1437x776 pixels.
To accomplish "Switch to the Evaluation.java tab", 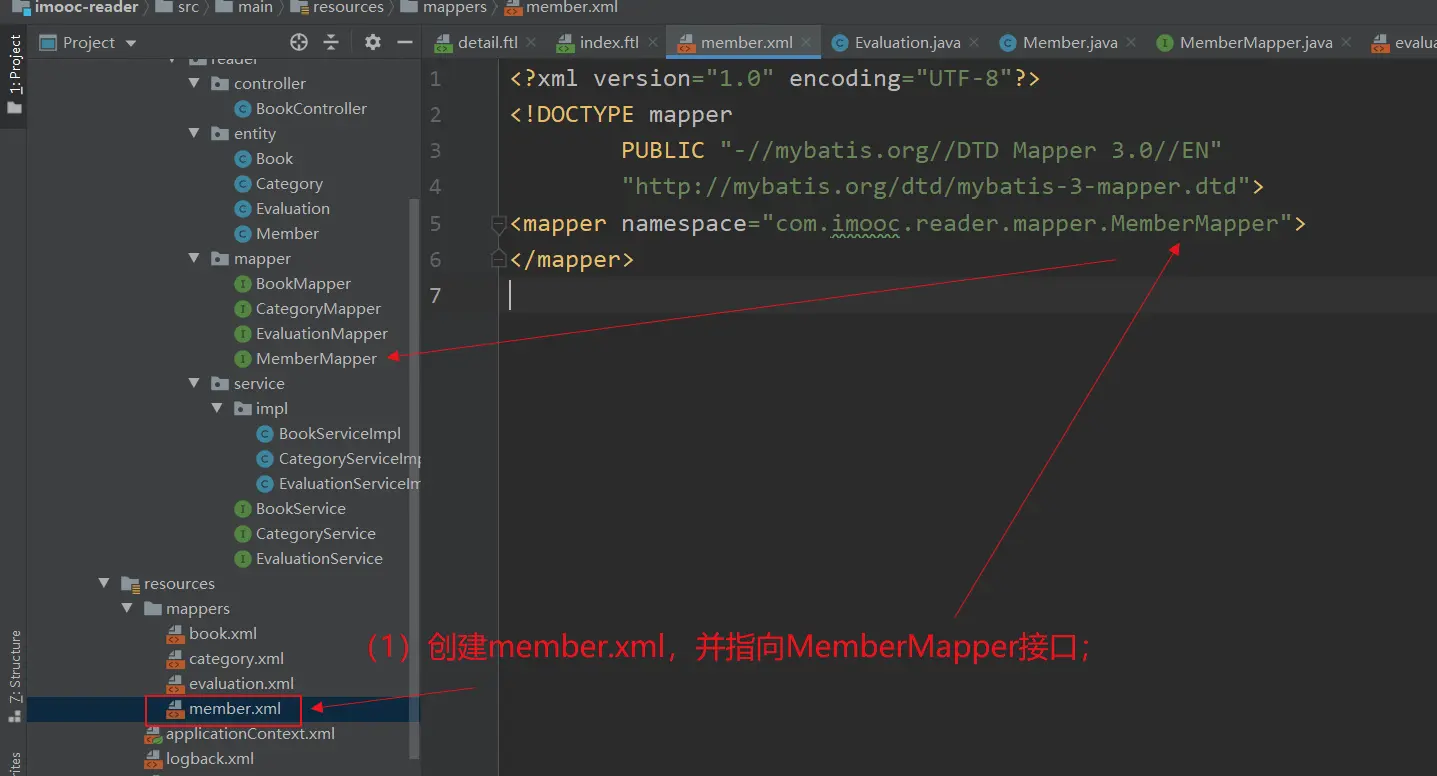I will [x=906, y=42].
